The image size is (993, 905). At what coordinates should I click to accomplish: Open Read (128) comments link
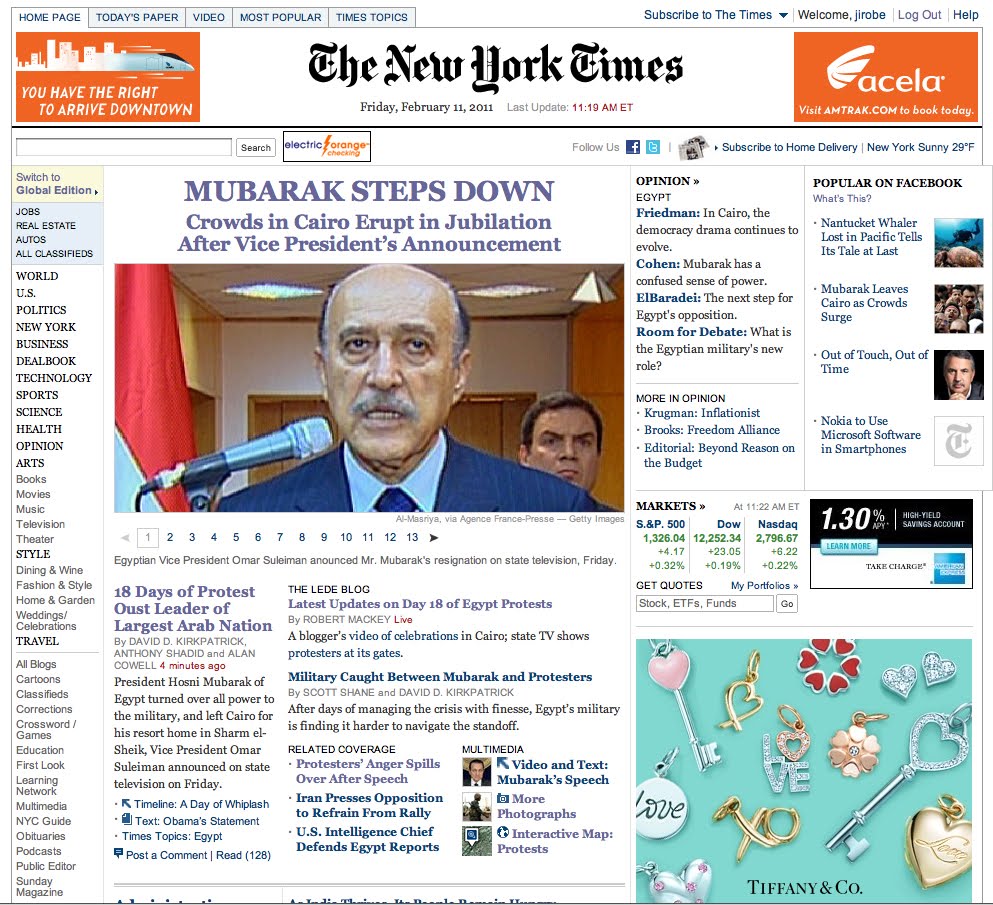pyautogui.click(x=243, y=855)
